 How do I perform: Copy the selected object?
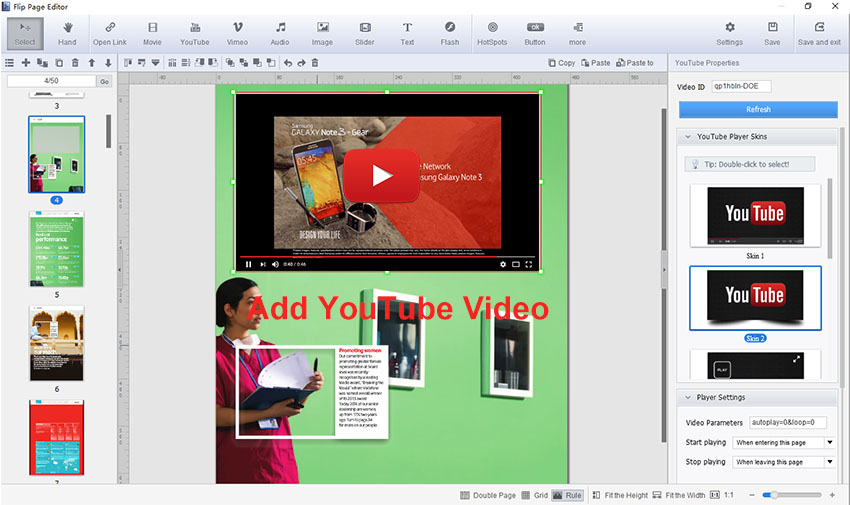pyautogui.click(x=562, y=63)
